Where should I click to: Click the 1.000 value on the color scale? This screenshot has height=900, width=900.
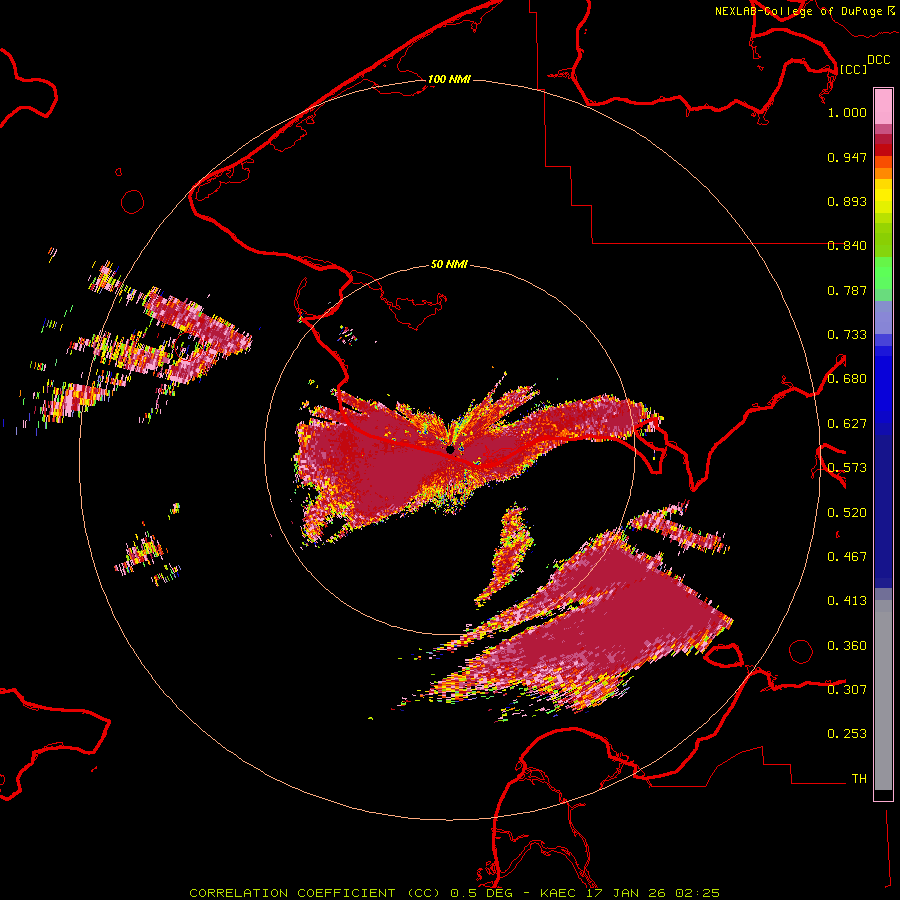coord(847,112)
